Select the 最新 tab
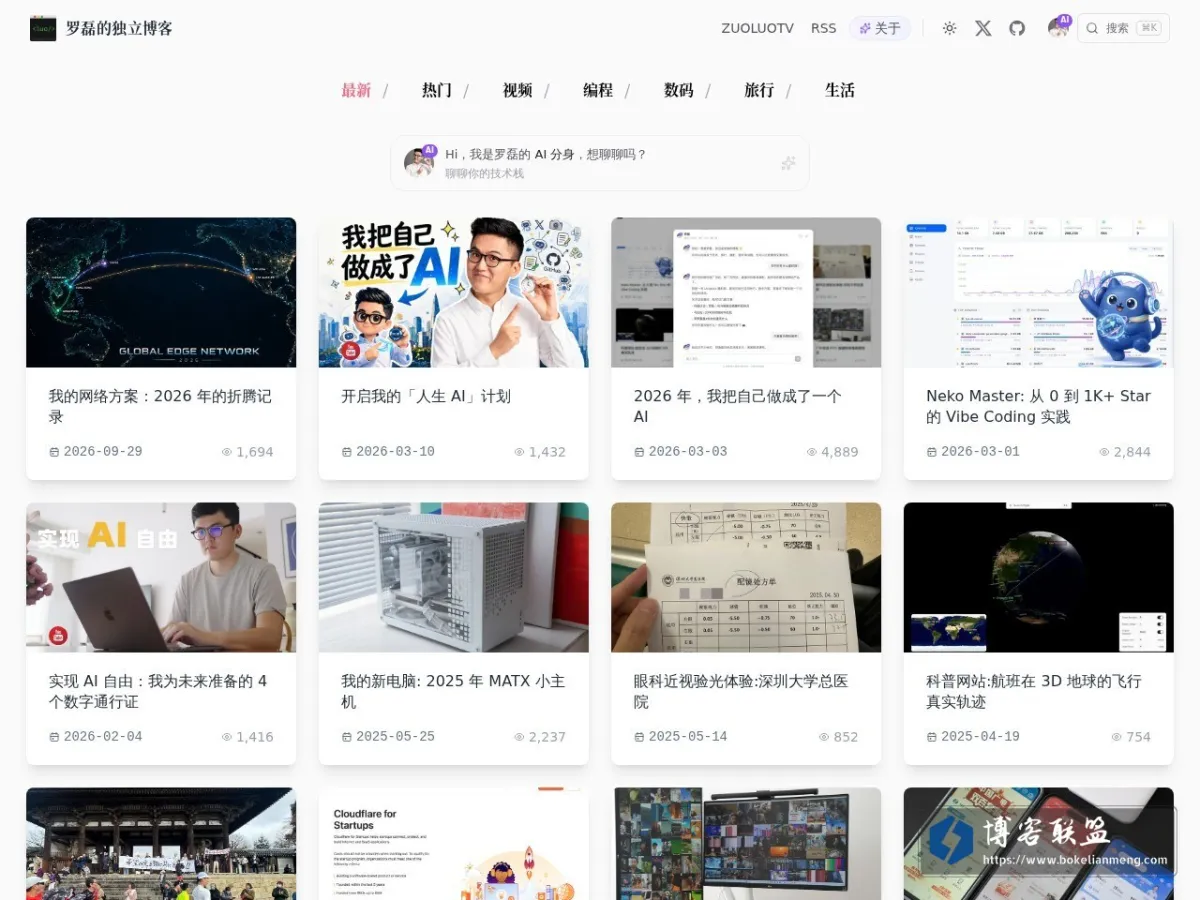The image size is (1200, 900). (x=356, y=90)
